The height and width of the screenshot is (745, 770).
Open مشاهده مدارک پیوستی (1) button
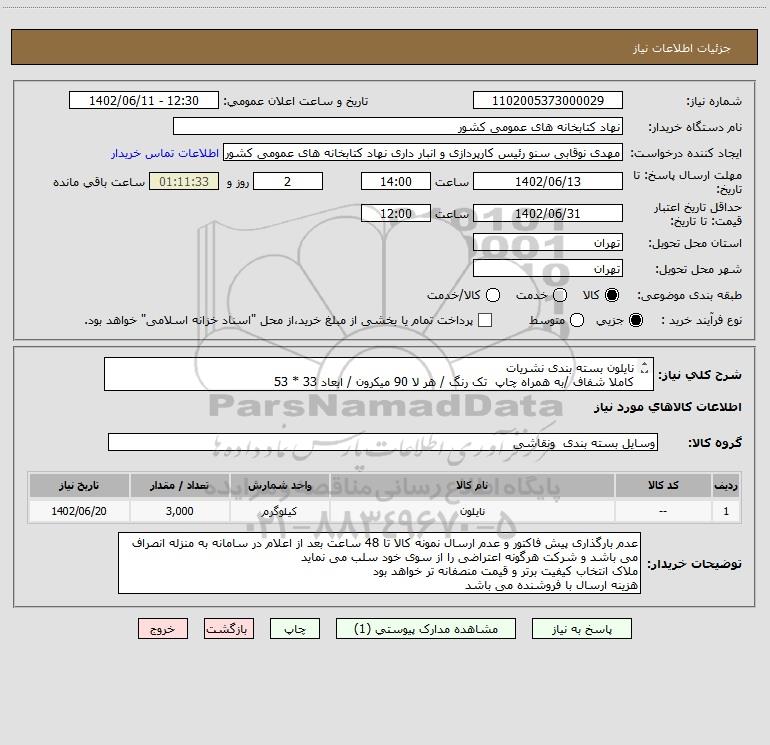426,629
